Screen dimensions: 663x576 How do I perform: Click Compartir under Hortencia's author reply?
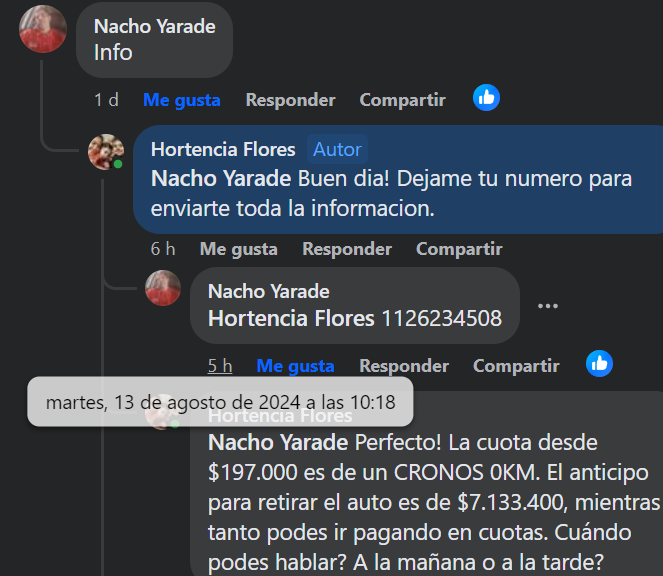pyautogui.click(x=459, y=249)
